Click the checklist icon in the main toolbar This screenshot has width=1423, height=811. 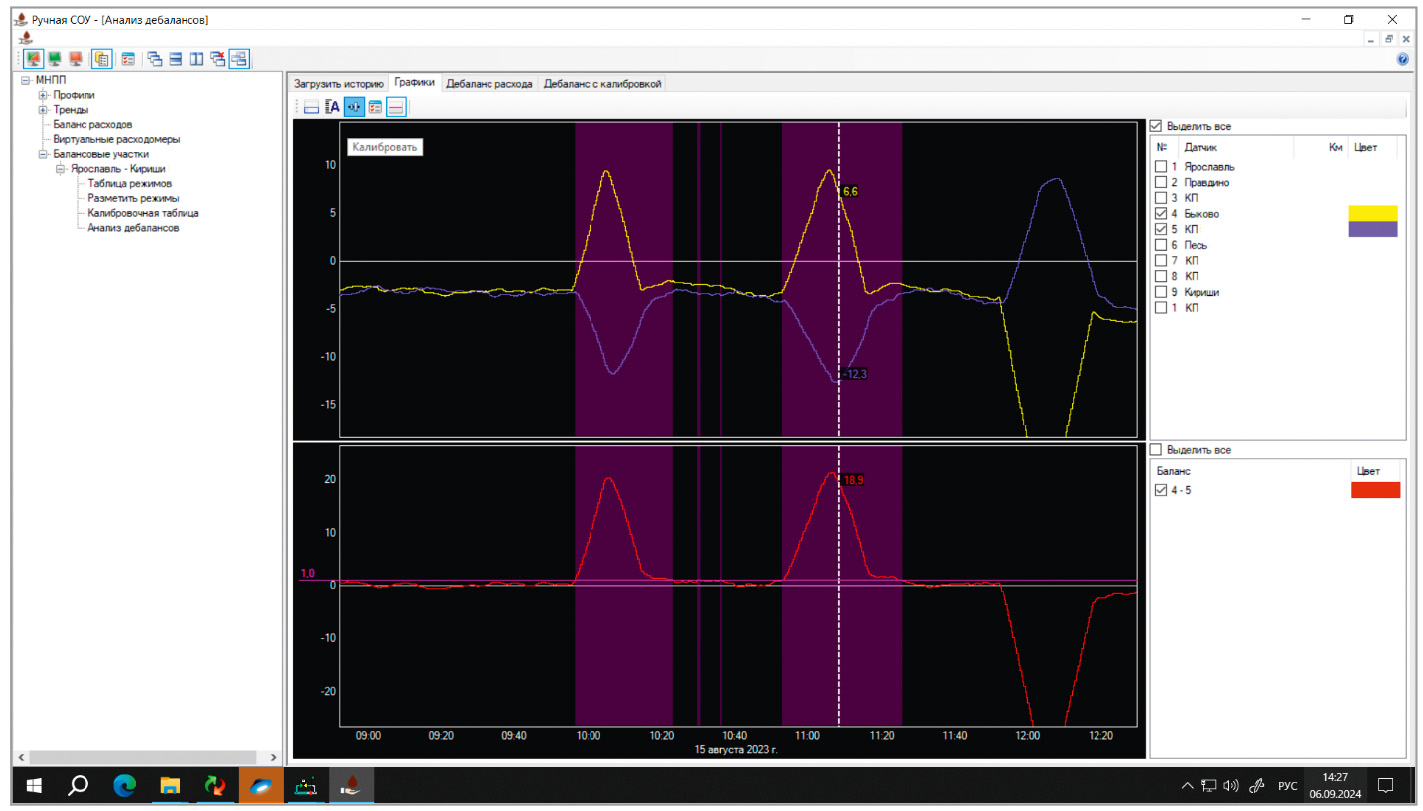[129, 59]
